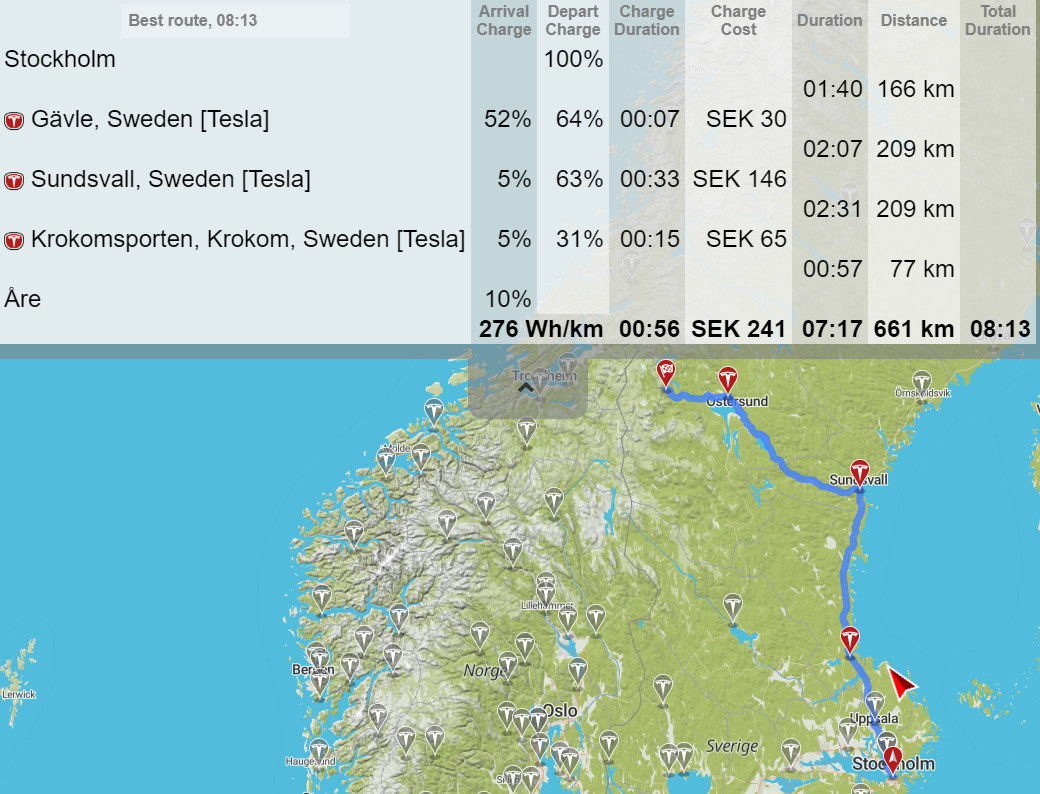Select the red Tesla pin at Gävle on route
This screenshot has height=794, width=1040.
(x=850, y=641)
